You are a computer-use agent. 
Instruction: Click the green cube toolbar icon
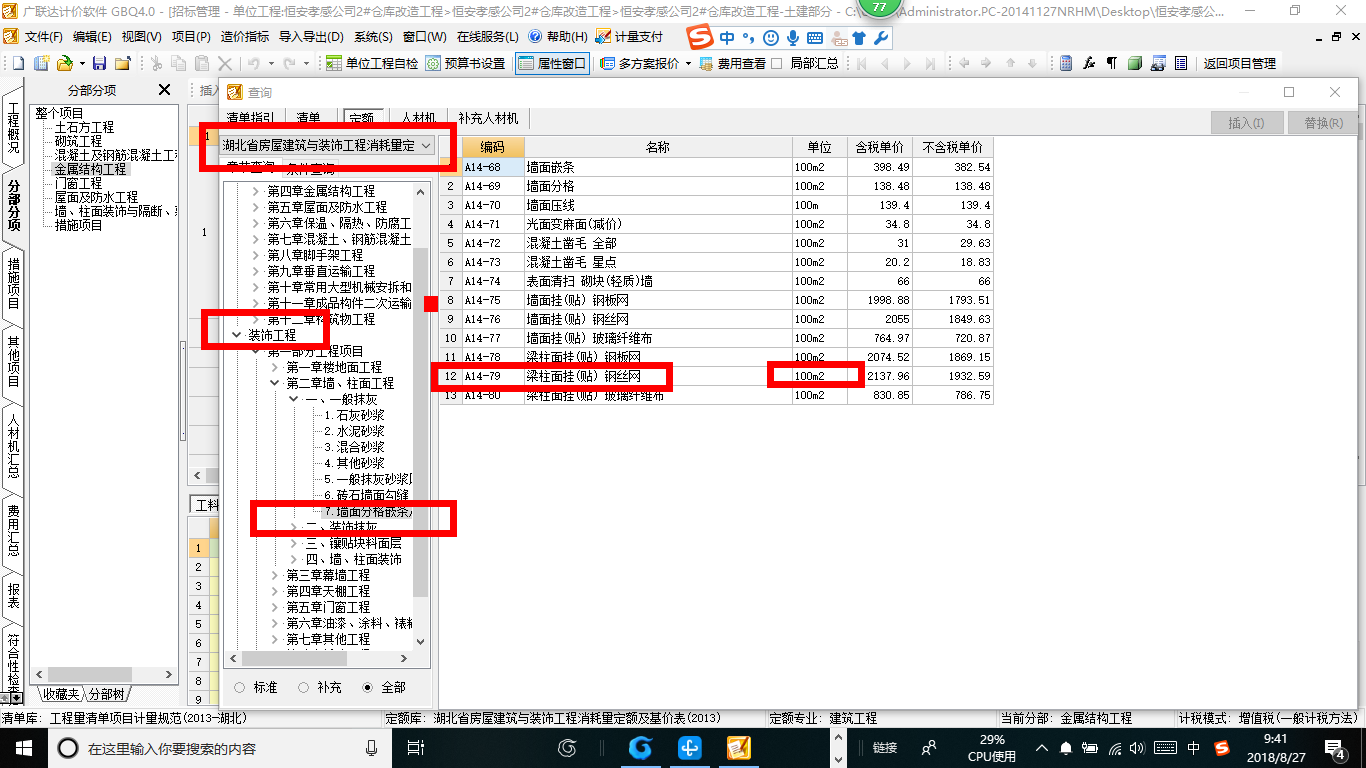[x=1135, y=63]
